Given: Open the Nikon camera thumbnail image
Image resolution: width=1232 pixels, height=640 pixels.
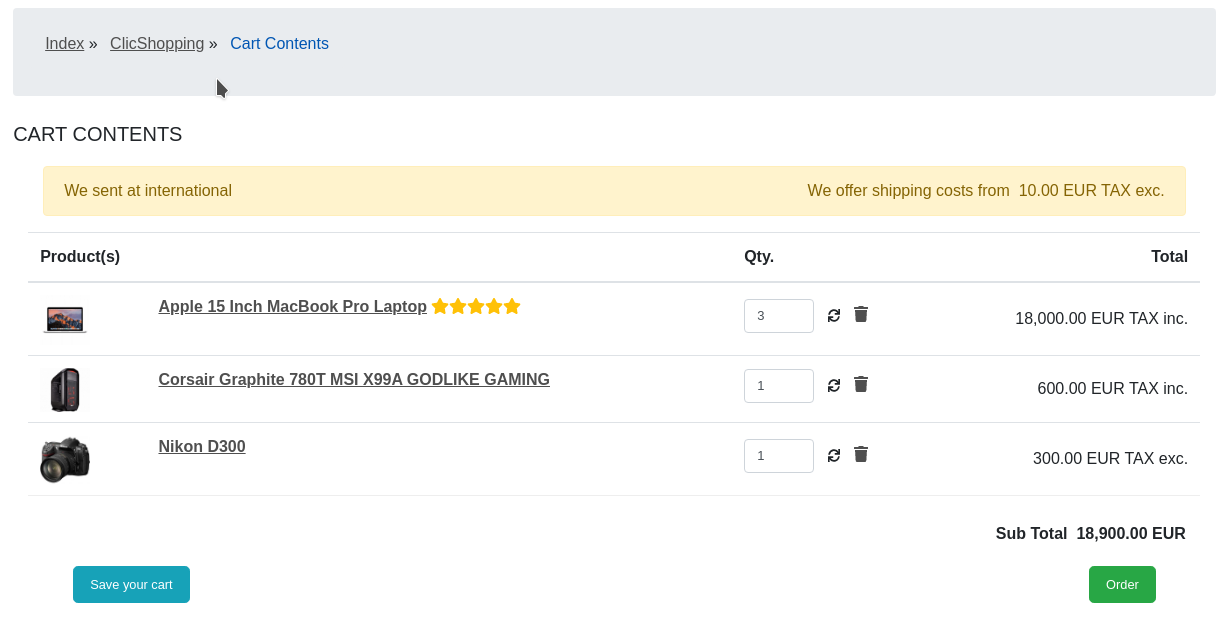Looking at the screenshot, I should 65,459.
